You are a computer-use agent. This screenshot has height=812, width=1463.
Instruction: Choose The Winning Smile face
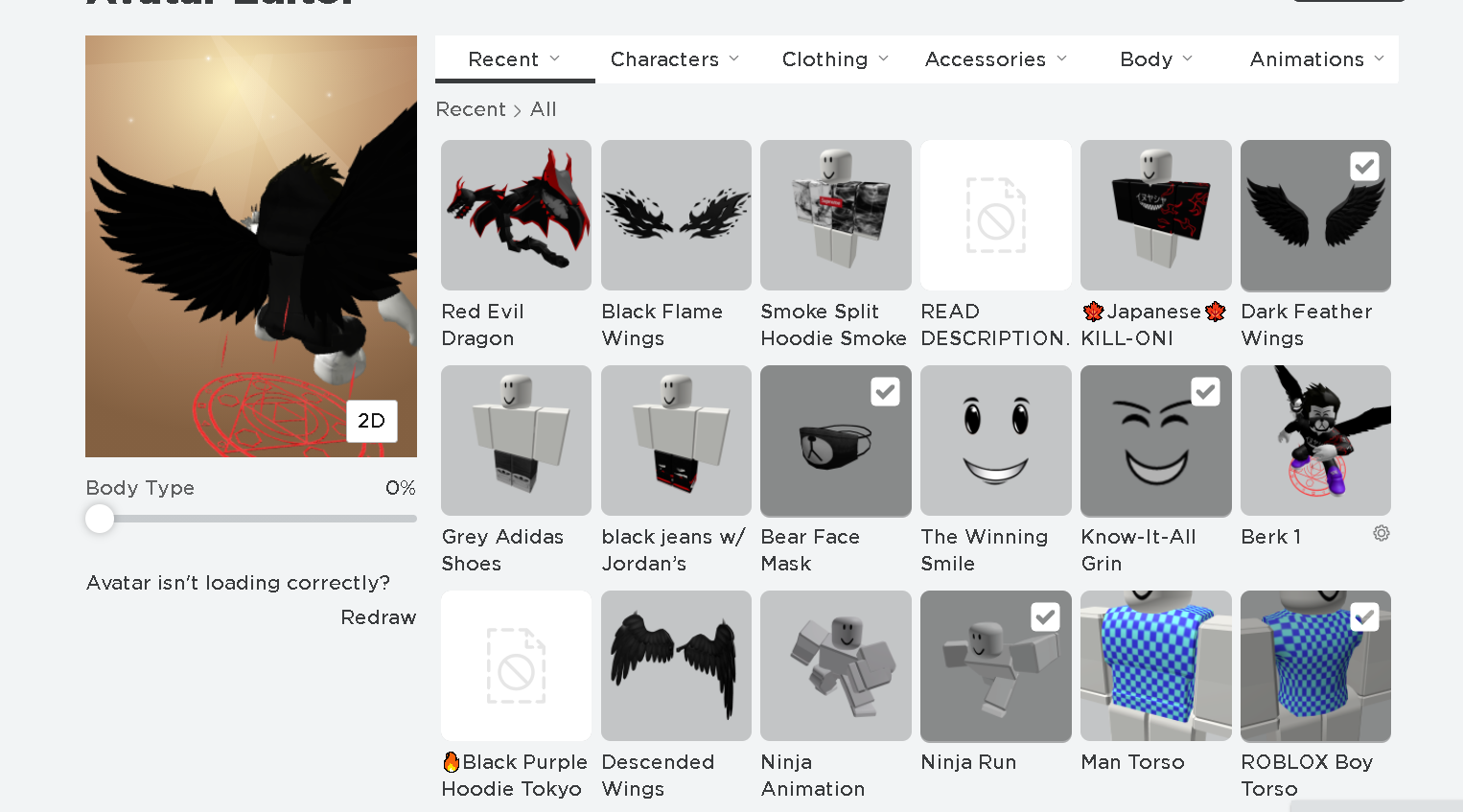pyautogui.click(x=995, y=441)
